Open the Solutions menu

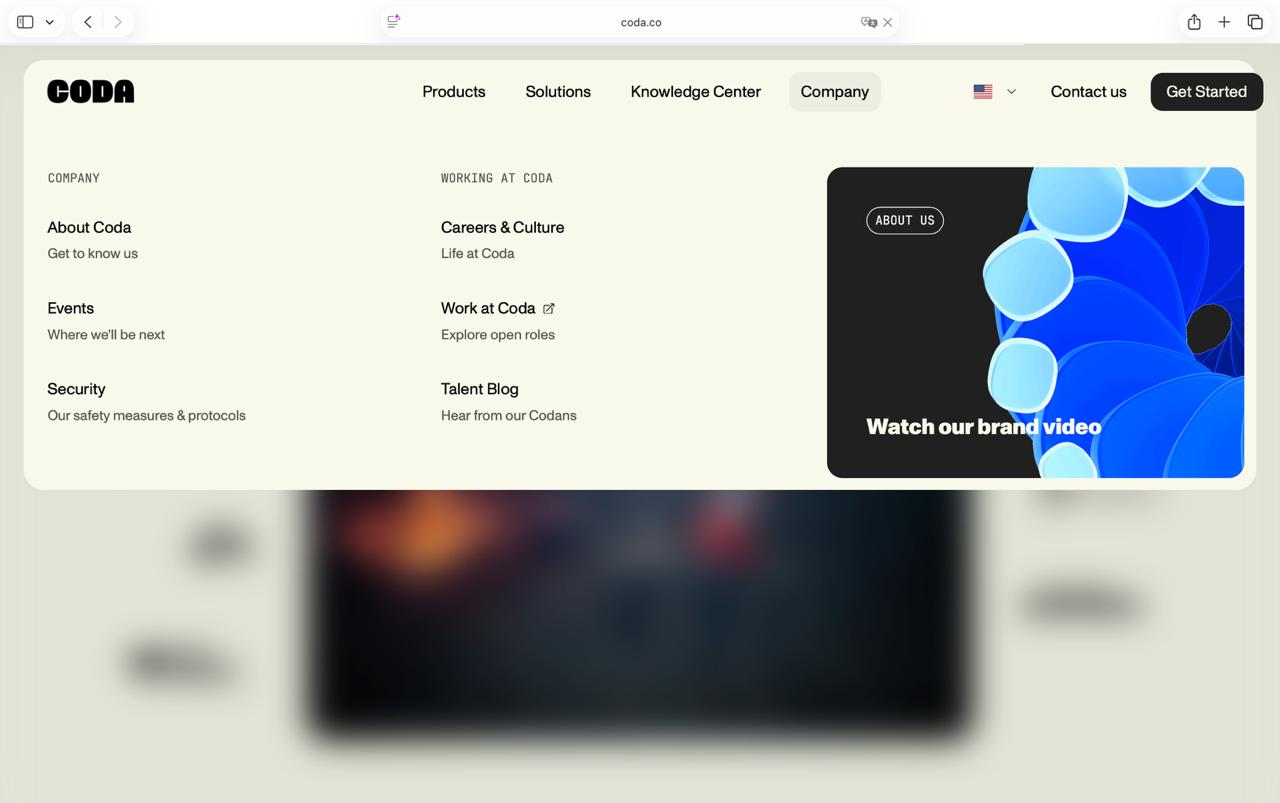point(558,91)
